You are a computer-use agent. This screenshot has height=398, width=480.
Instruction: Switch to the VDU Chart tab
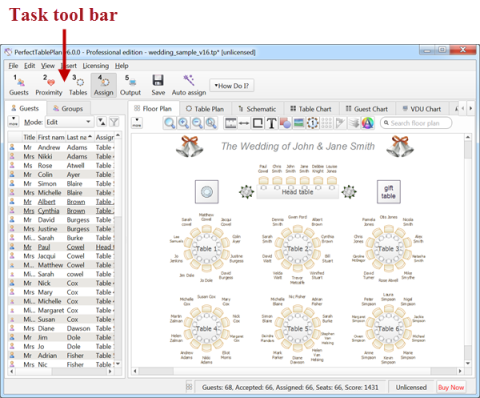422,109
